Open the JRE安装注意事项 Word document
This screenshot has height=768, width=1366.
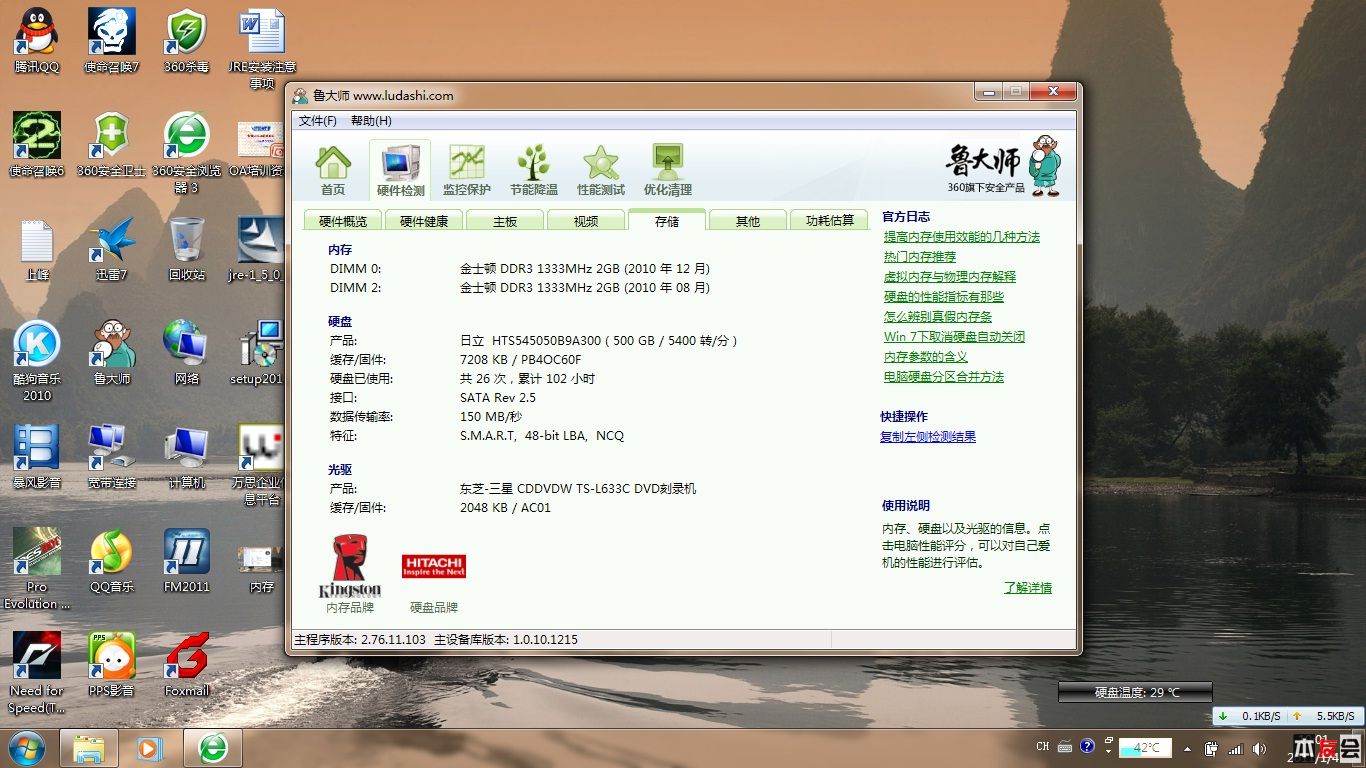tap(262, 48)
